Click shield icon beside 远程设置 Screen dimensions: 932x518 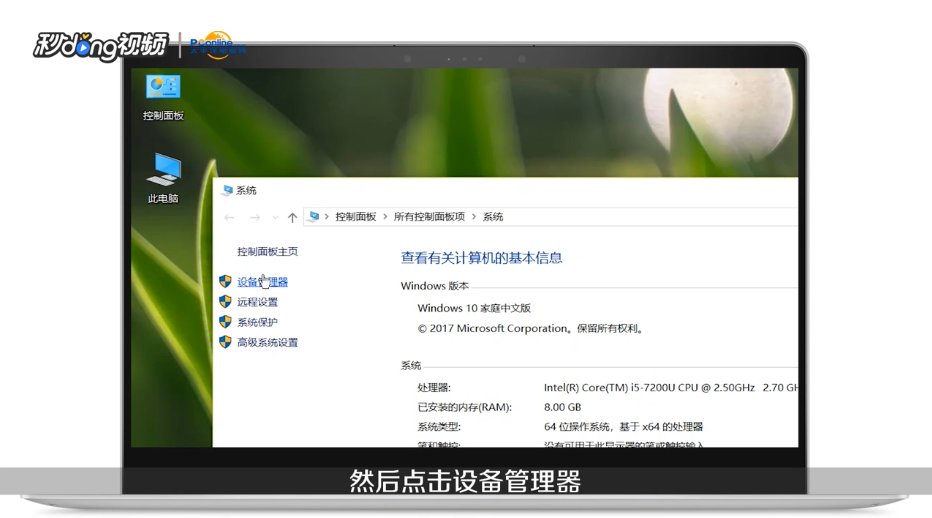pyautogui.click(x=225, y=302)
